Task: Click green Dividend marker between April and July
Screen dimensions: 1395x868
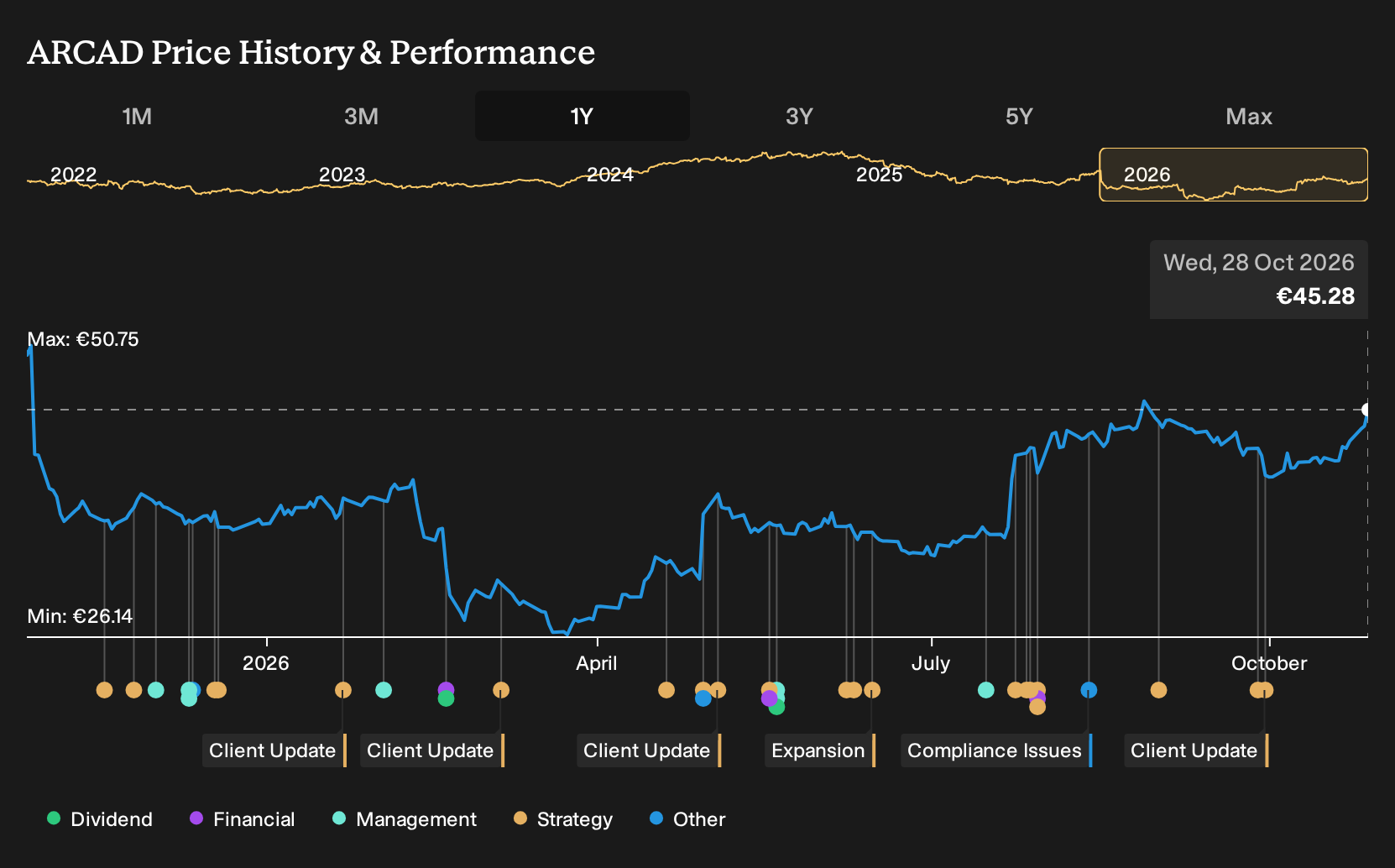Action: [776, 707]
